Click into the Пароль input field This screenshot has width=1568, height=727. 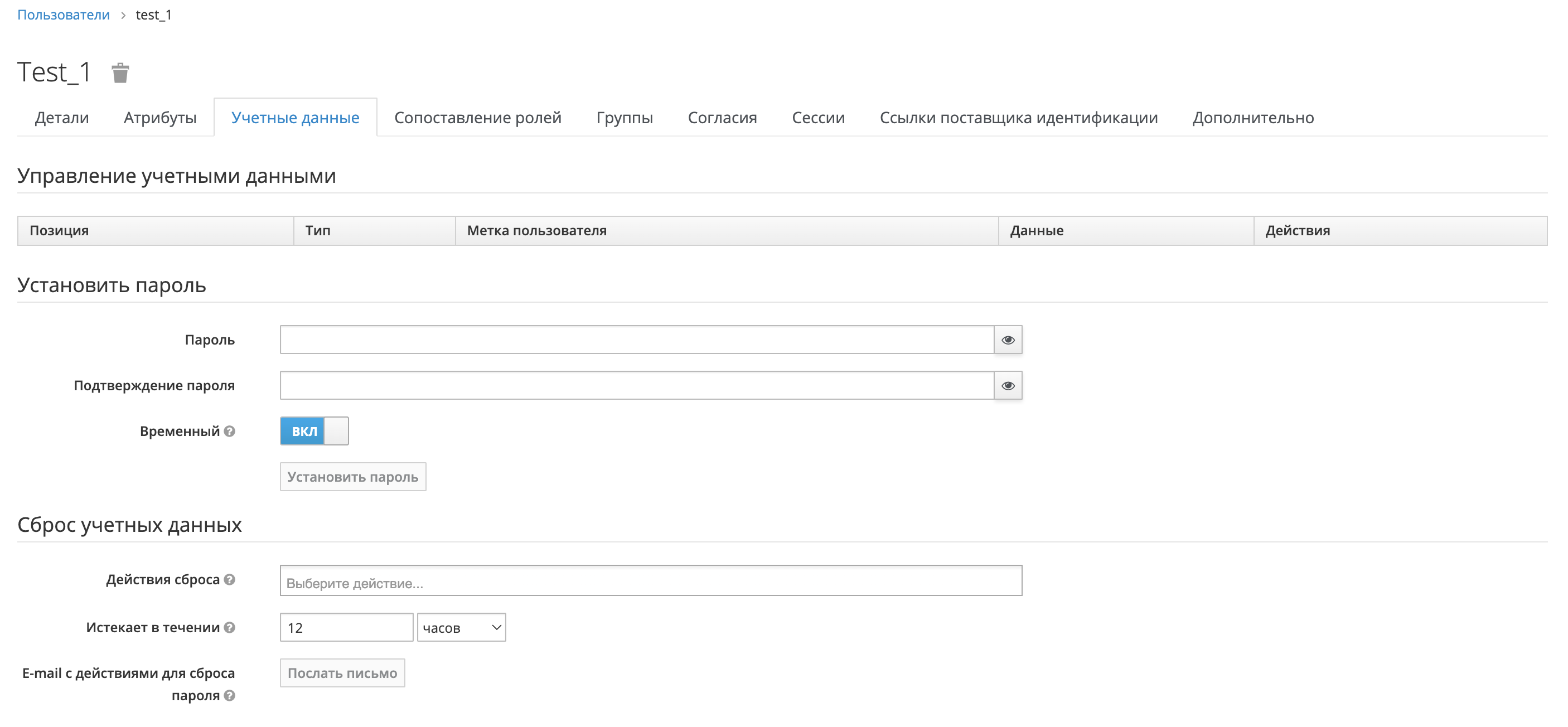tap(636, 340)
